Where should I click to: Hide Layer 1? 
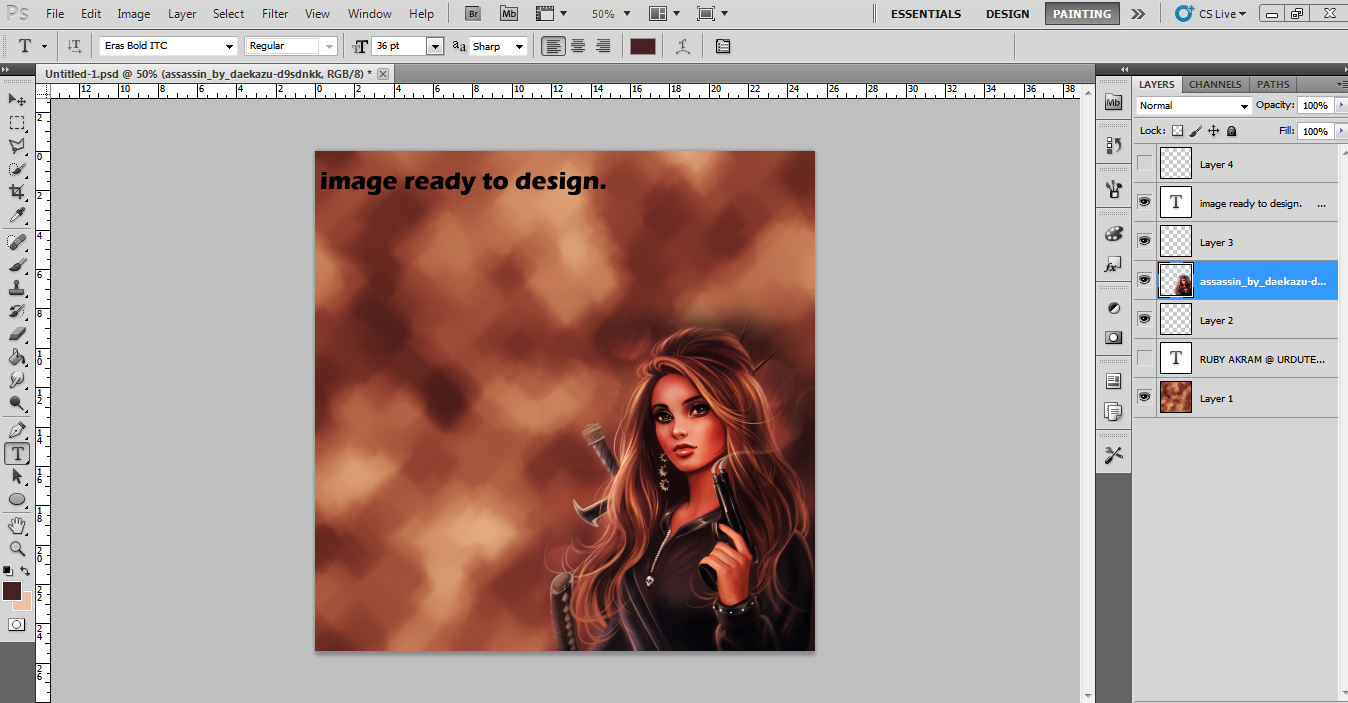(x=1145, y=397)
